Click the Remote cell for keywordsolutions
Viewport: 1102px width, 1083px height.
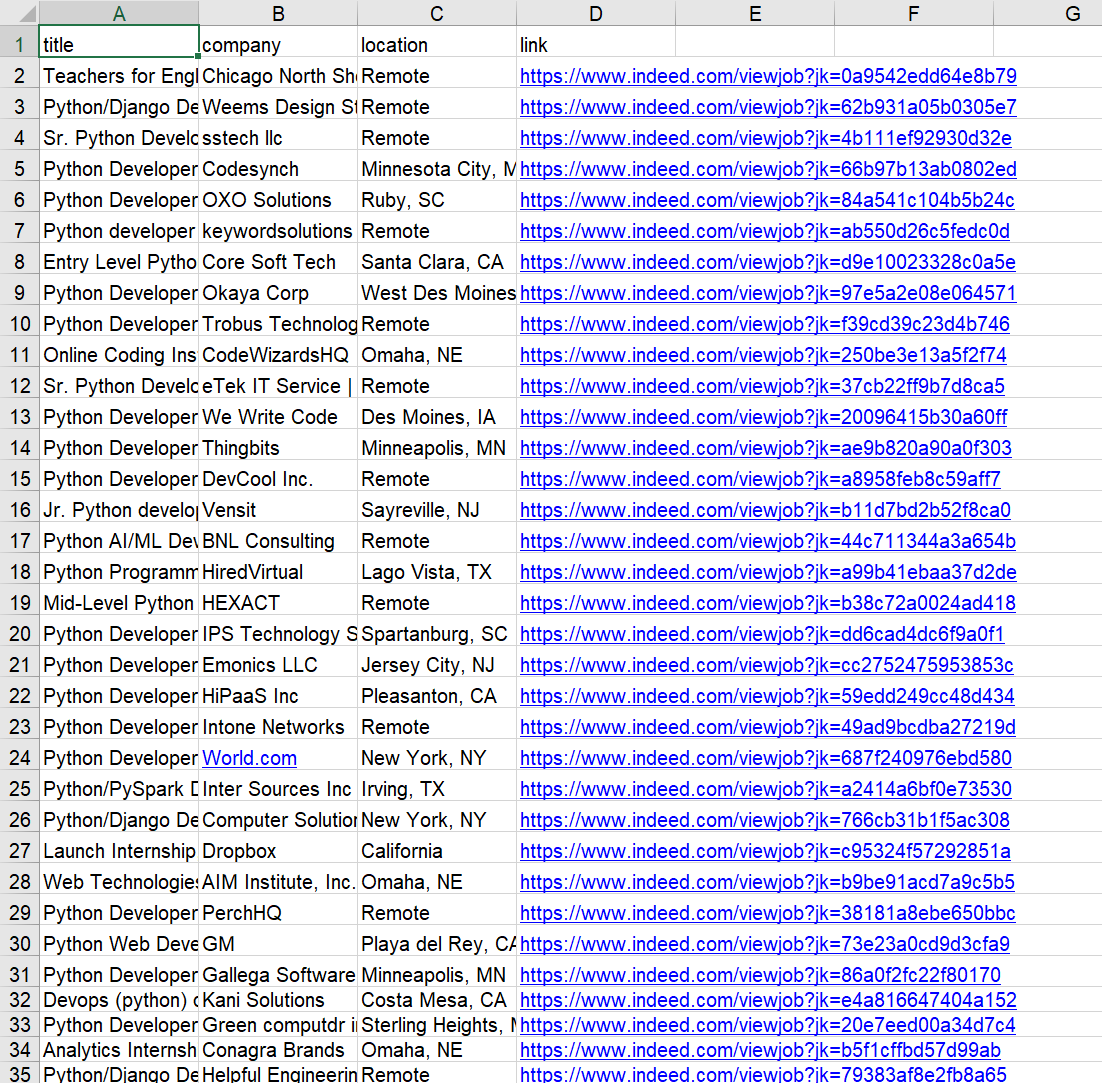pyautogui.click(x=436, y=230)
